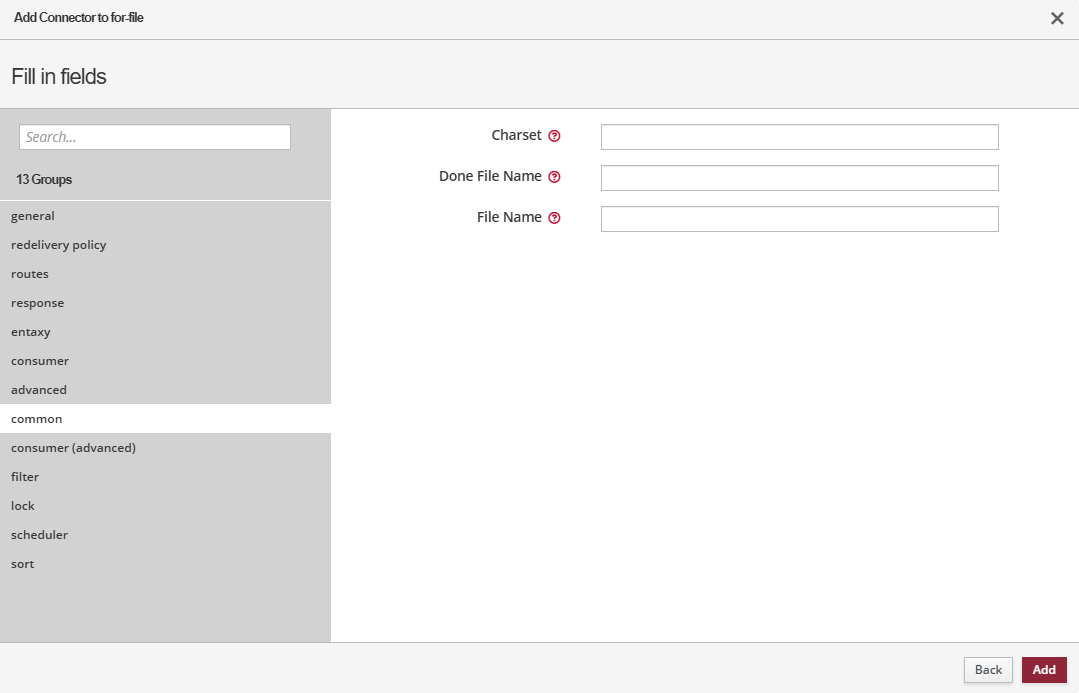Select the general group
Image resolution: width=1079 pixels, height=693 pixels.
tap(33, 216)
